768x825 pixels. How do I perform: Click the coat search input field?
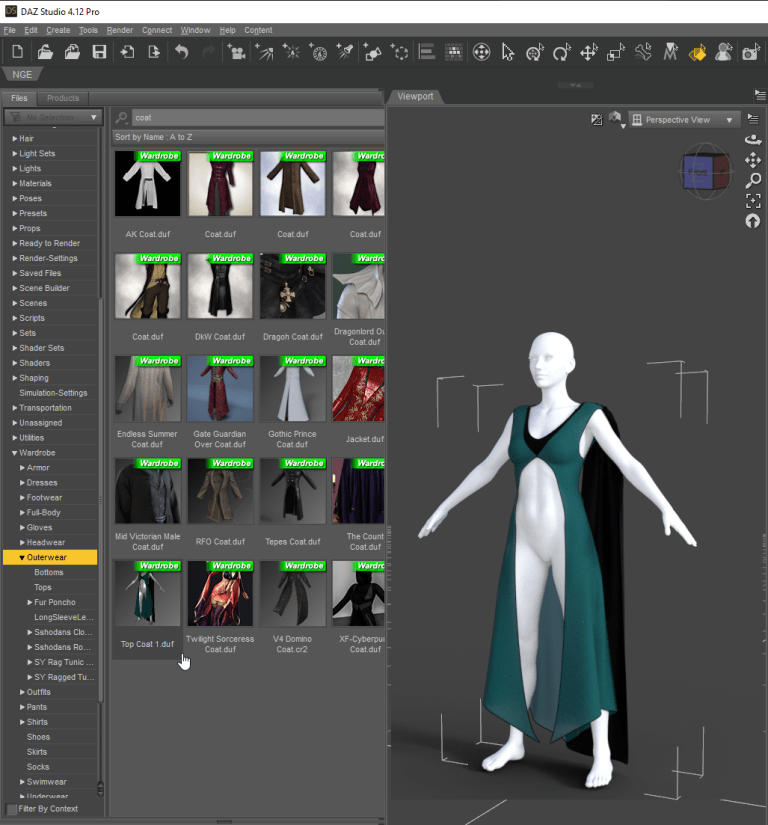tap(258, 117)
